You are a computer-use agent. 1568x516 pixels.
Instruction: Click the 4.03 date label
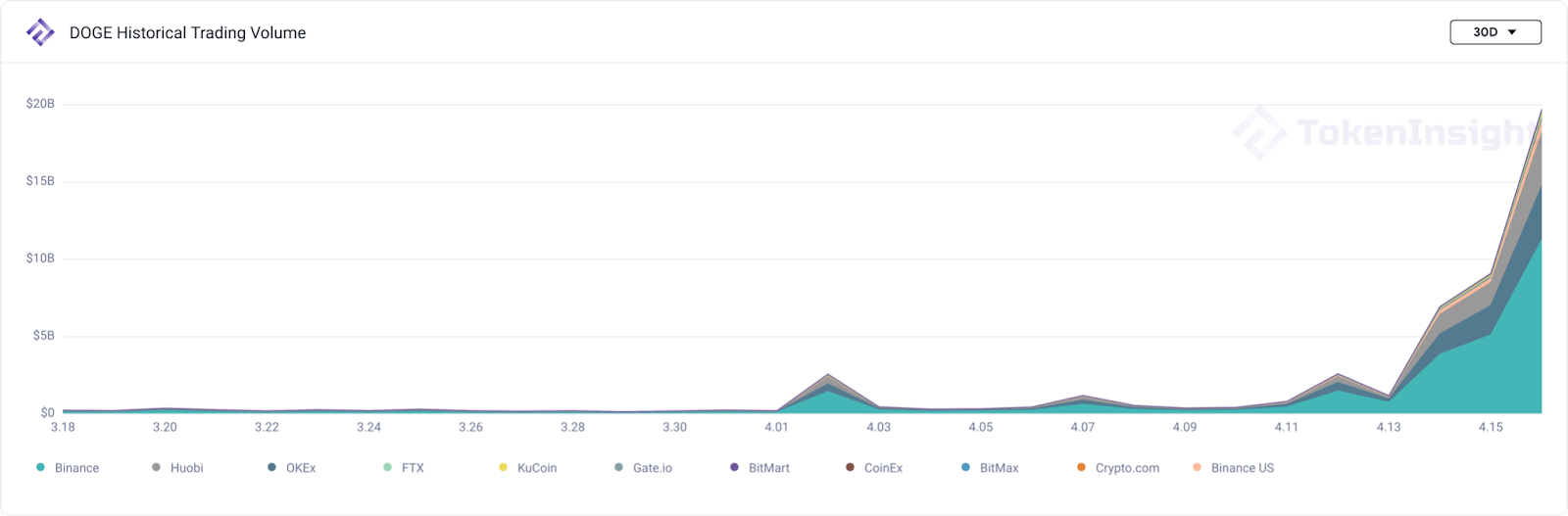(878, 427)
